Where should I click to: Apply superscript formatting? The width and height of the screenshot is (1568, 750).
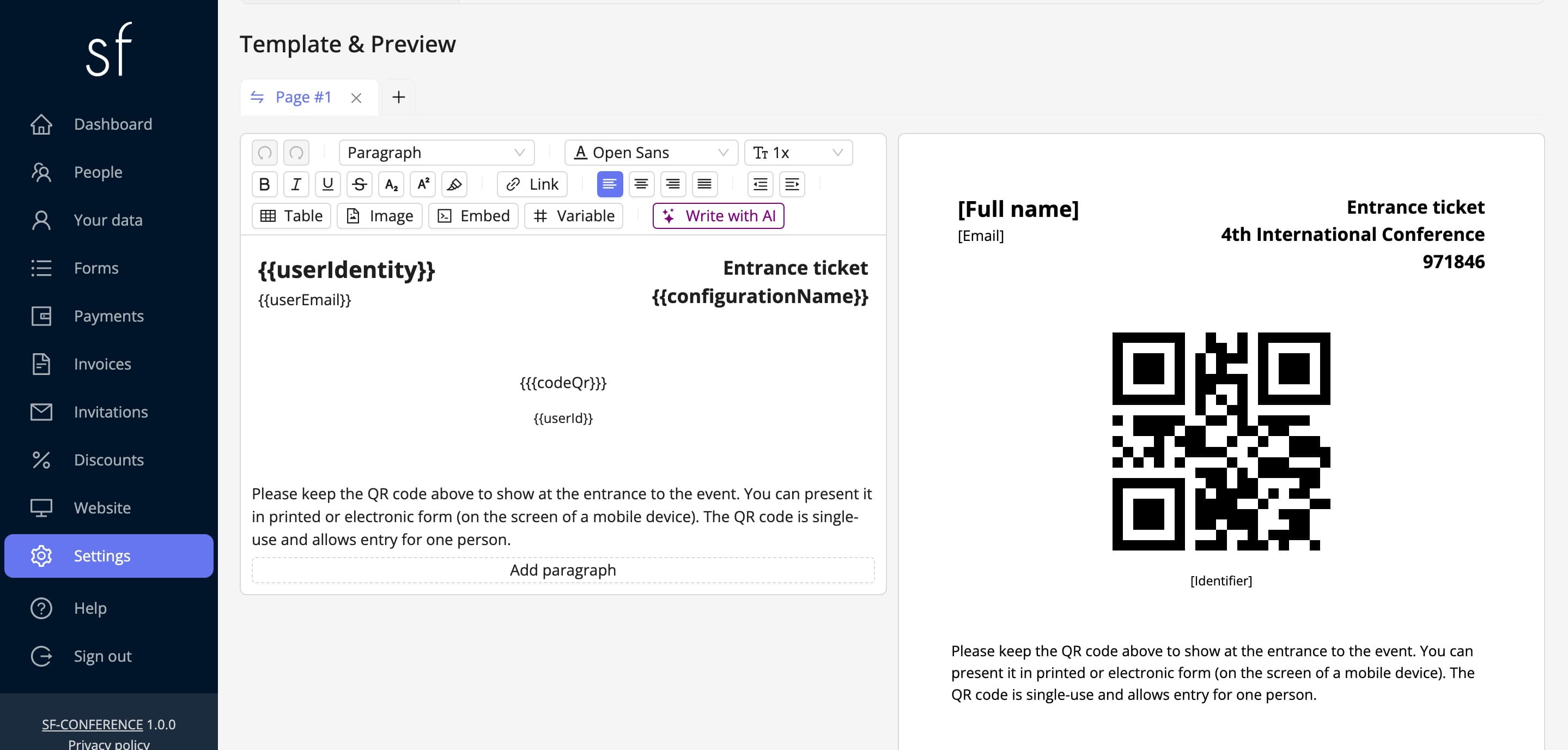pyautogui.click(x=422, y=184)
